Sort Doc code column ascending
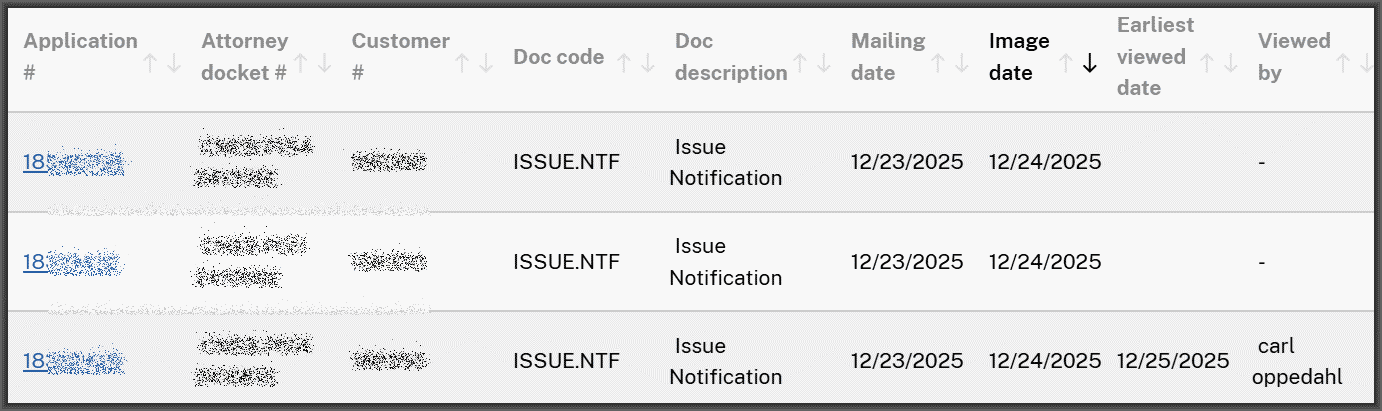Image resolution: width=1382 pixels, height=411 pixels. pyautogui.click(x=624, y=64)
